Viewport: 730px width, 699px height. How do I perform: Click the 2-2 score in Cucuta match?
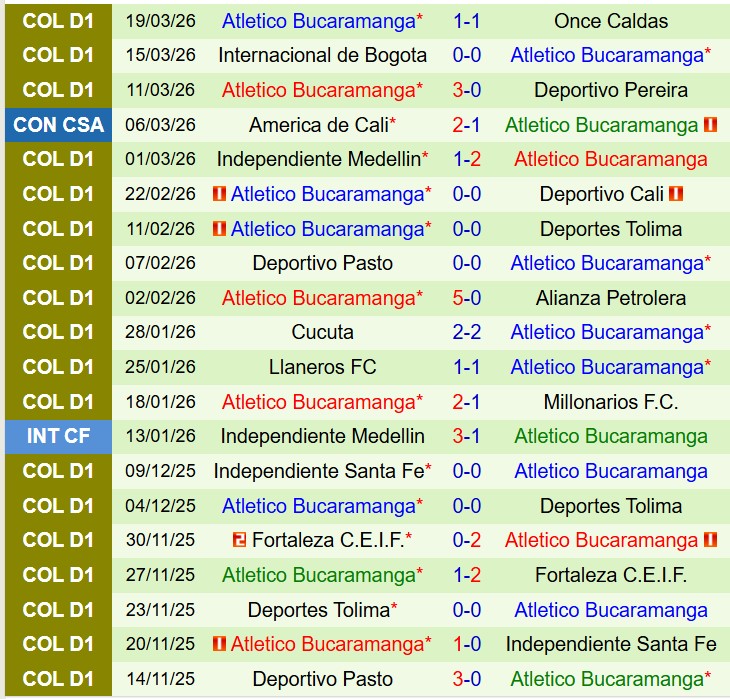coord(467,332)
